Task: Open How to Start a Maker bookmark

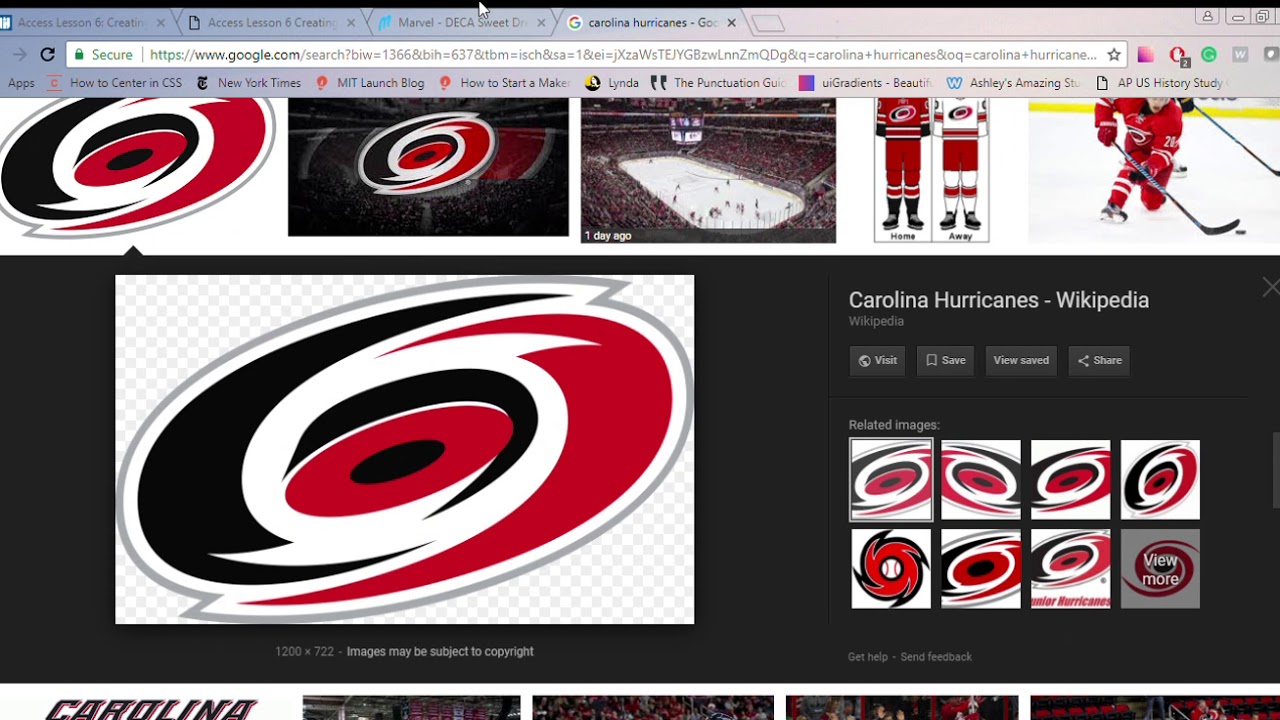Action: (505, 83)
